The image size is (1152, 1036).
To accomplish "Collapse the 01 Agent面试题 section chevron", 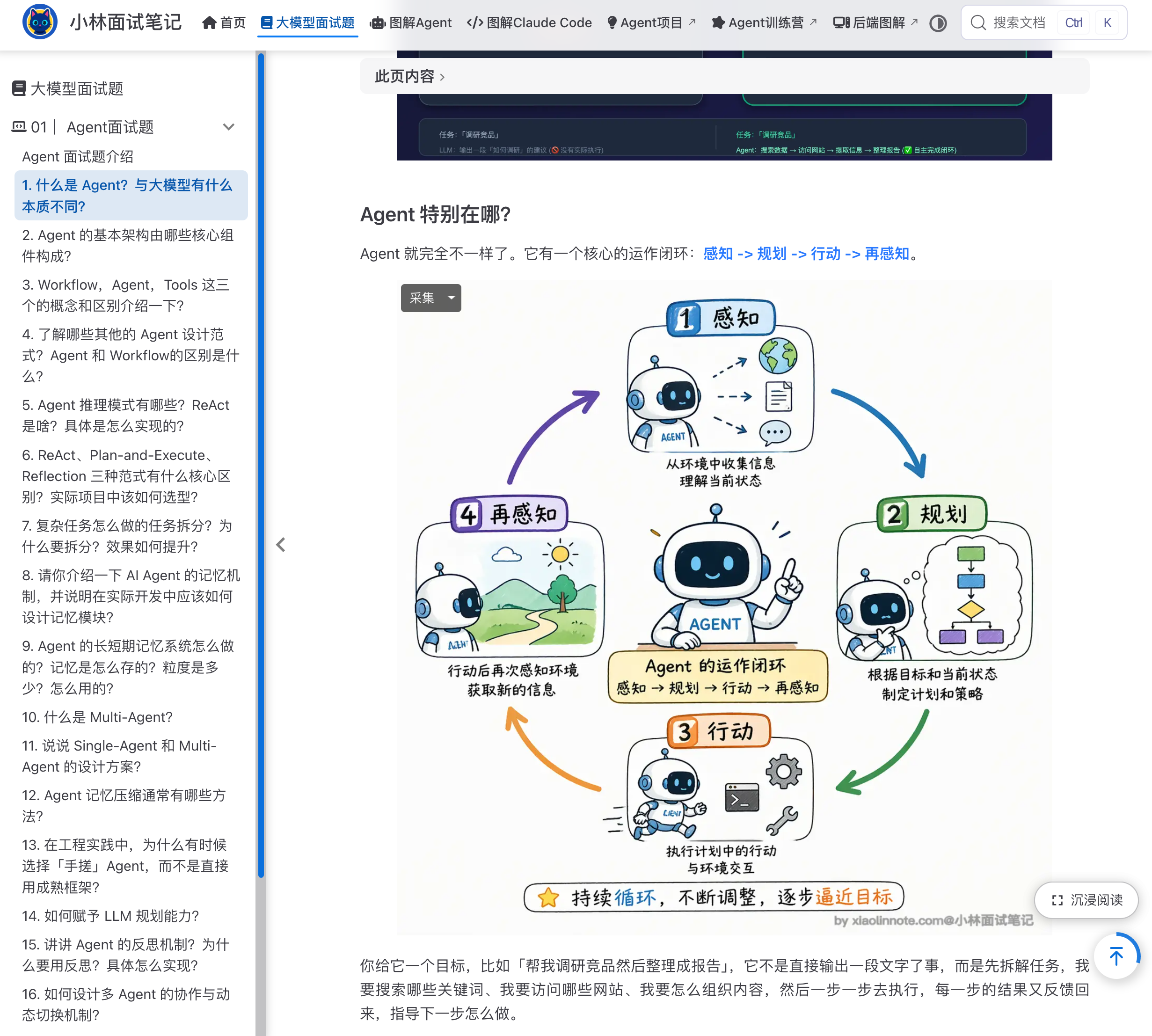I will [x=228, y=127].
